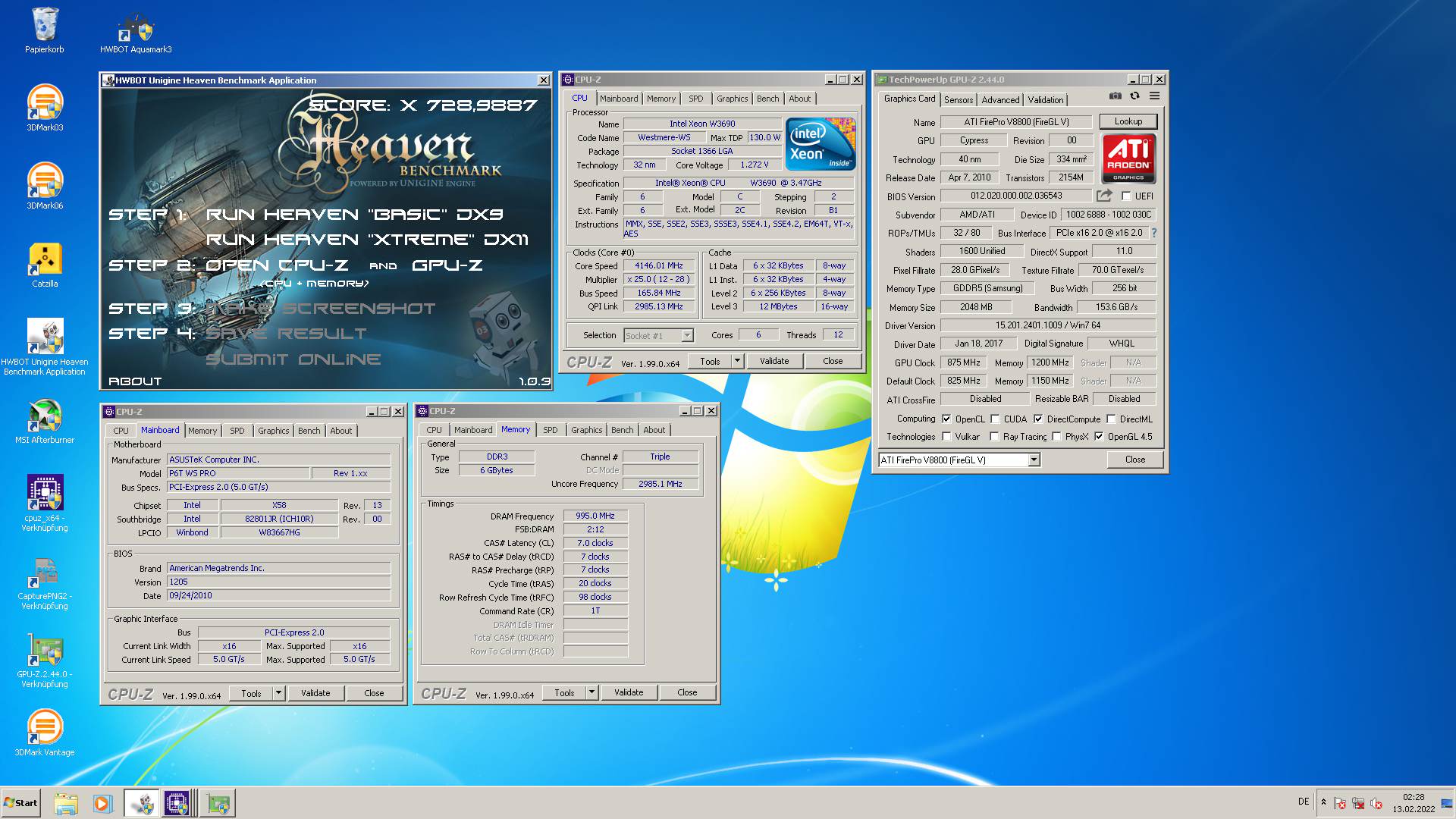The width and height of the screenshot is (1456, 819).
Task: Toggle the PhysX checkbox in GPU-Z
Action: tap(1056, 437)
